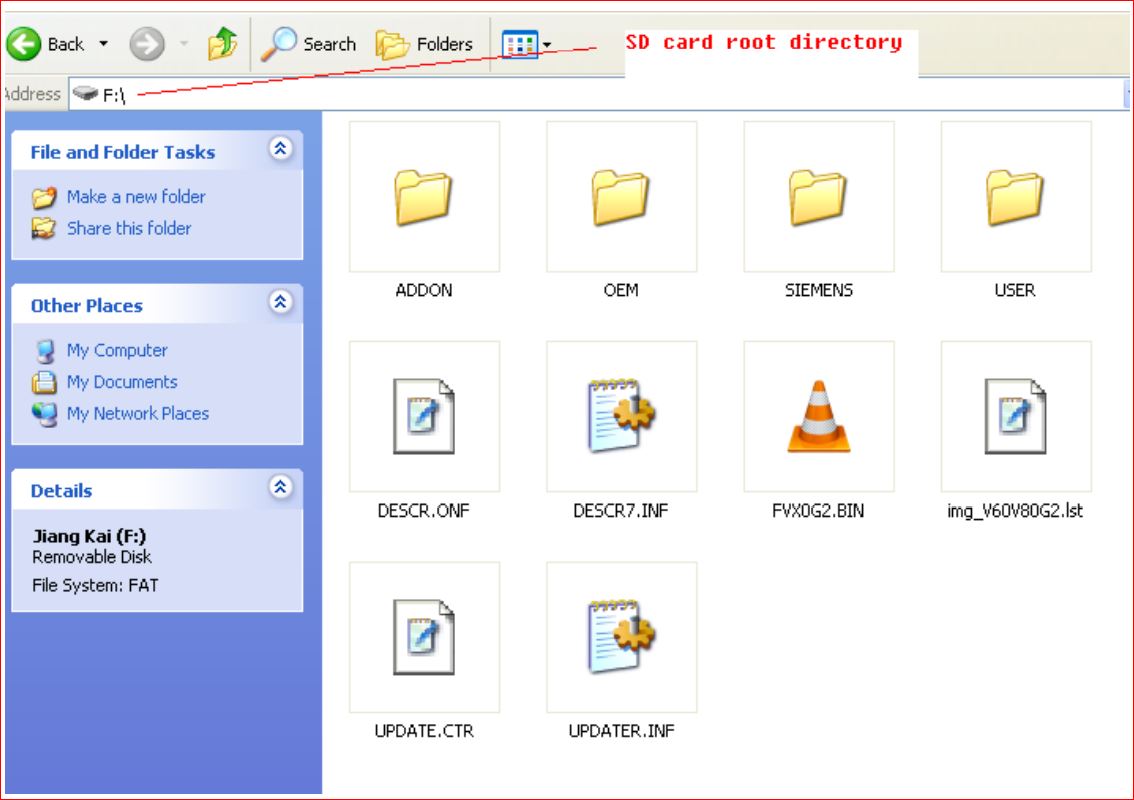Screen dimensions: 1134x800
Task: Go to My Network Places
Action: (137, 413)
